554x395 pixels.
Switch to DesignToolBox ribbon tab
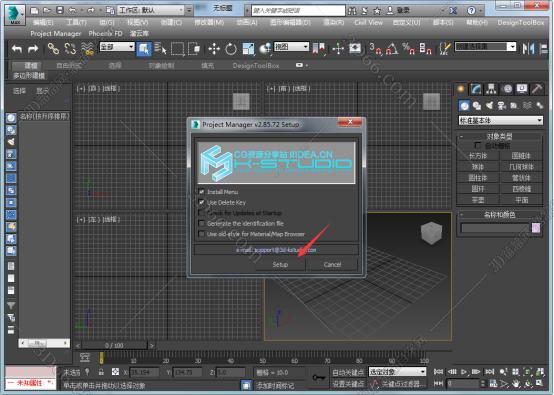[256, 66]
